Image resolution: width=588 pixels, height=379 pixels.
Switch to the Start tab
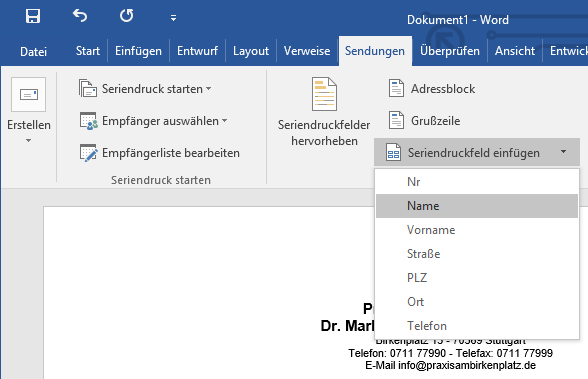pos(88,51)
